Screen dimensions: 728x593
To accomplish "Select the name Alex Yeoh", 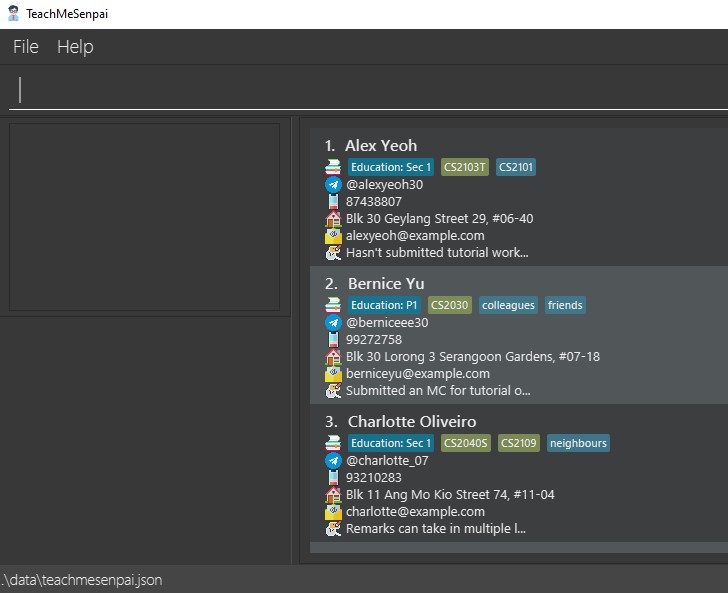I will [x=381, y=146].
